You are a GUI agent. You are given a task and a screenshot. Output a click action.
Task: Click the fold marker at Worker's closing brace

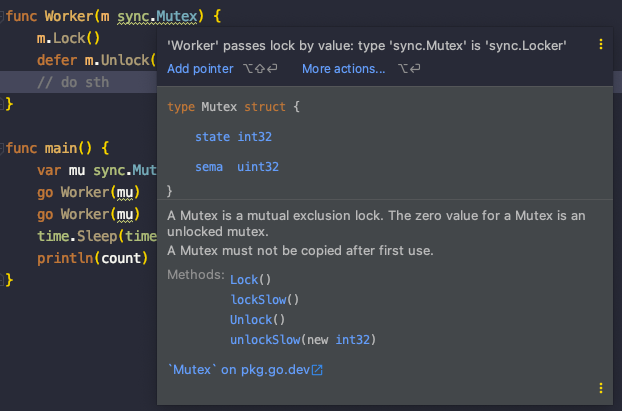pyautogui.click(x=5, y=103)
